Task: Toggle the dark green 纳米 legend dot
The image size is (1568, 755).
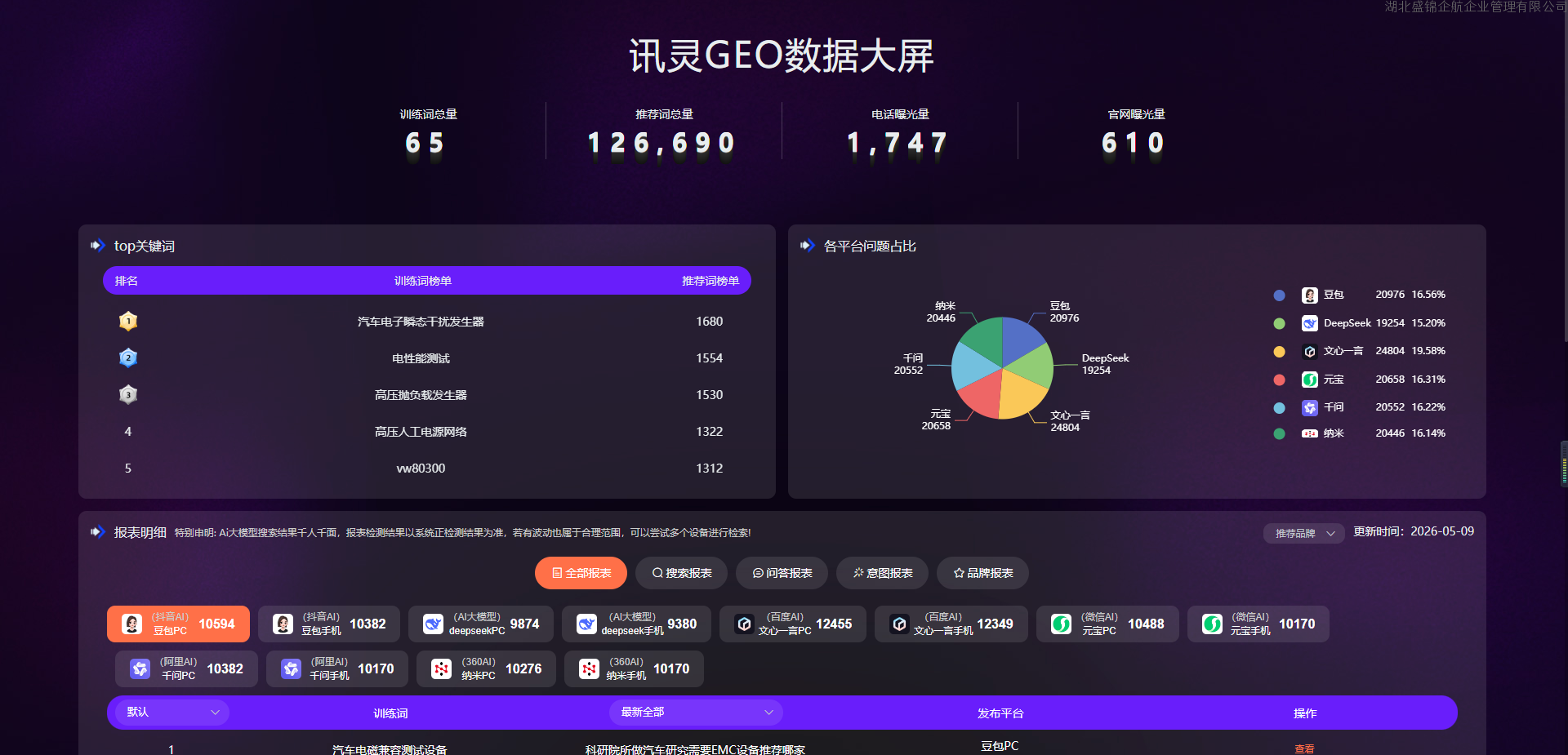Action: coord(1280,433)
